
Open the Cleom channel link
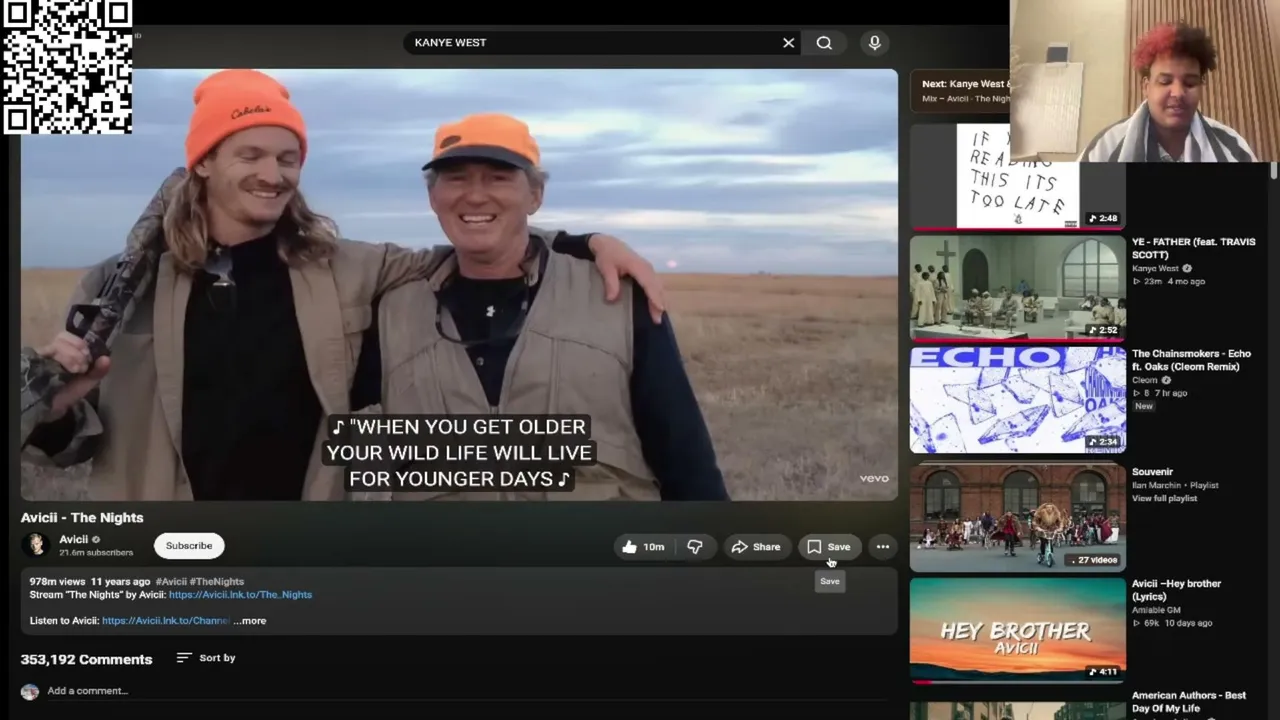(x=1145, y=381)
